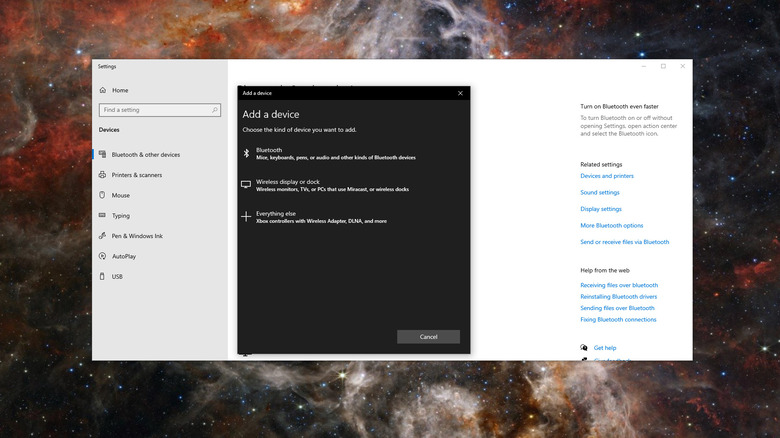Click the Mouse icon in sidebar
Screen dimensions: 780x438
click(103, 195)
